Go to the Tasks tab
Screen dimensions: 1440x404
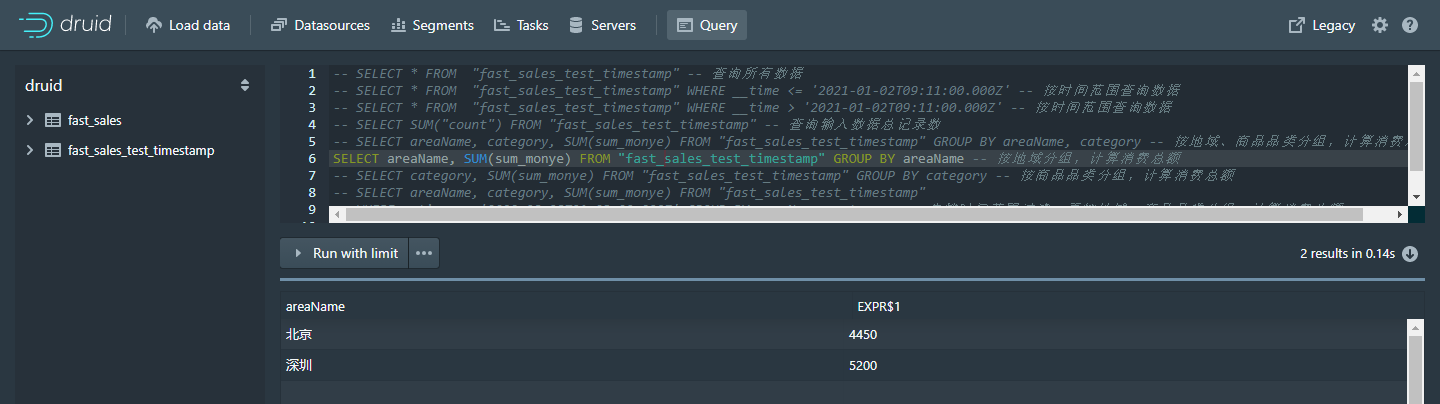[x=521, y=25]
